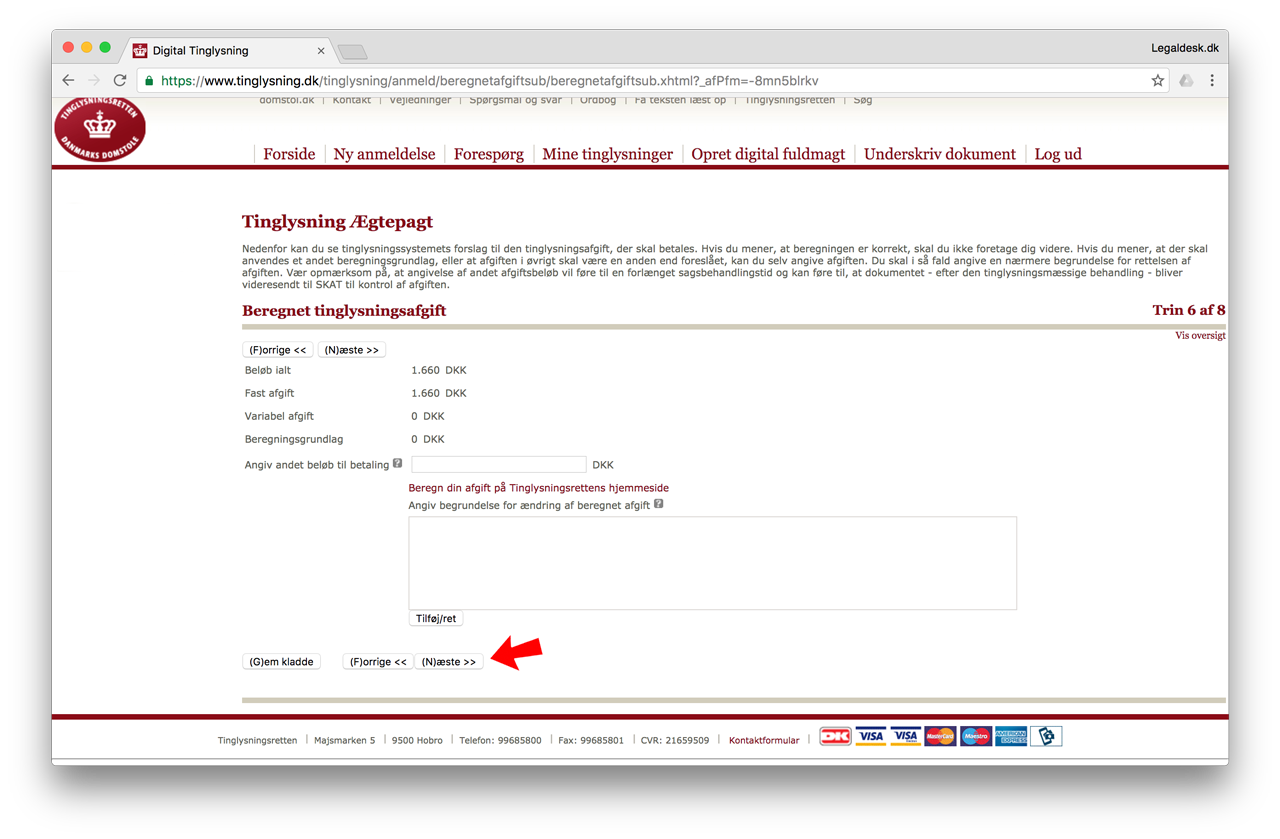Click the browser back arrow icon
This screenshot has height=839, width=1280.
[68, 80]
